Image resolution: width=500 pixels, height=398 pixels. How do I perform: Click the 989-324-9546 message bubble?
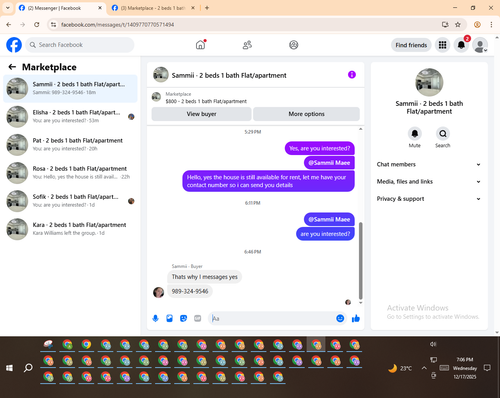190,291
